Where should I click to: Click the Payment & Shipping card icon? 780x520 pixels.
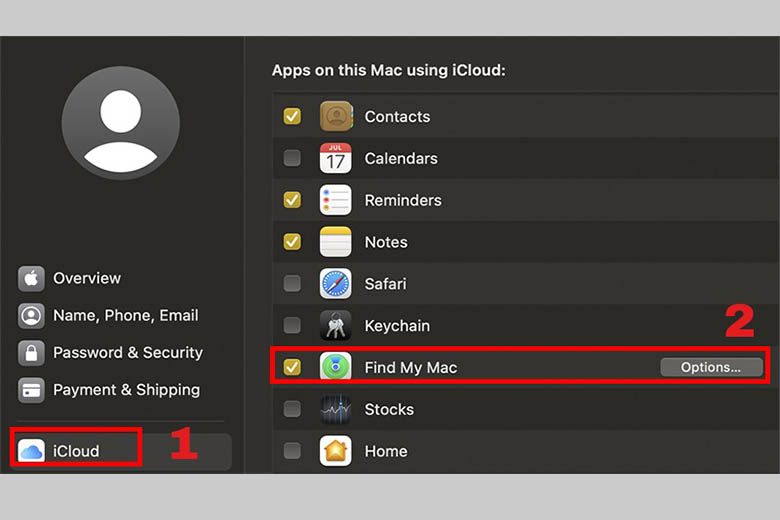(x=31, y=390)
